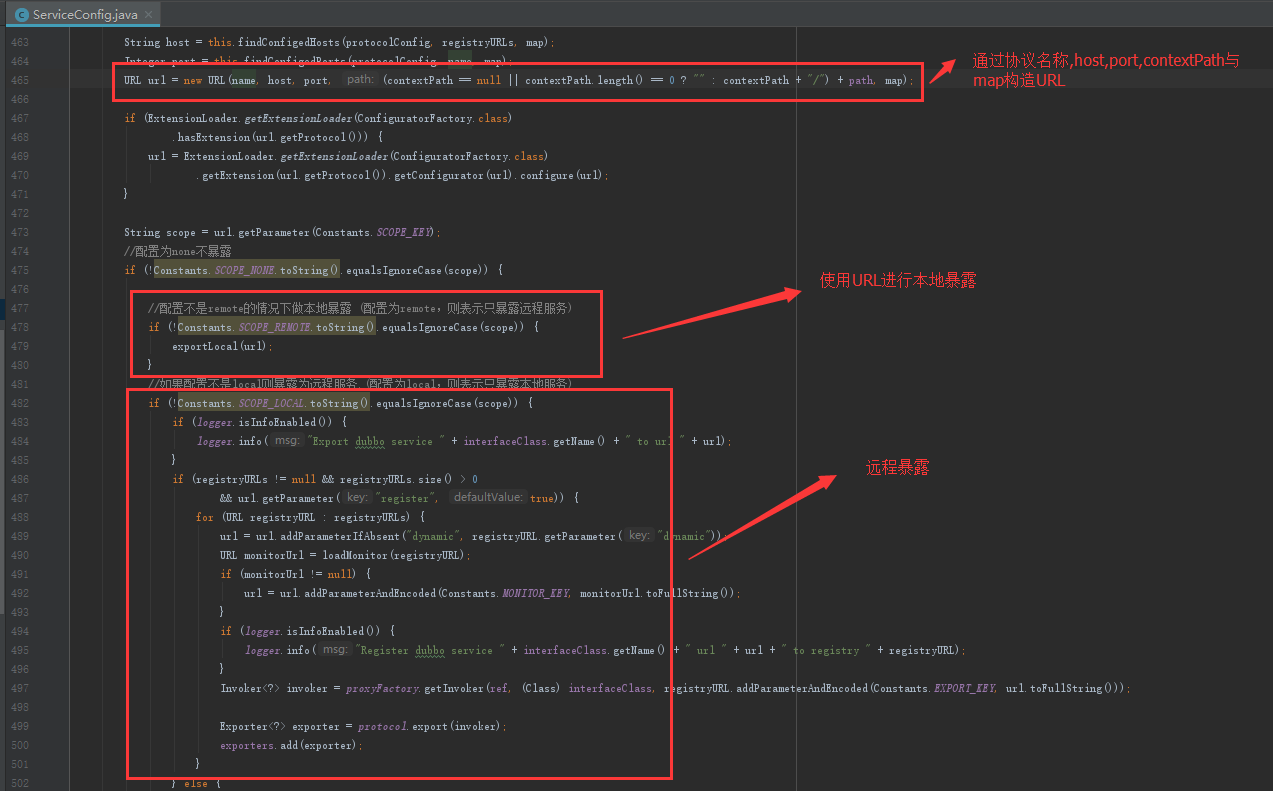
Task: Click line number 482 in the gutter
Action: point(18,403)
